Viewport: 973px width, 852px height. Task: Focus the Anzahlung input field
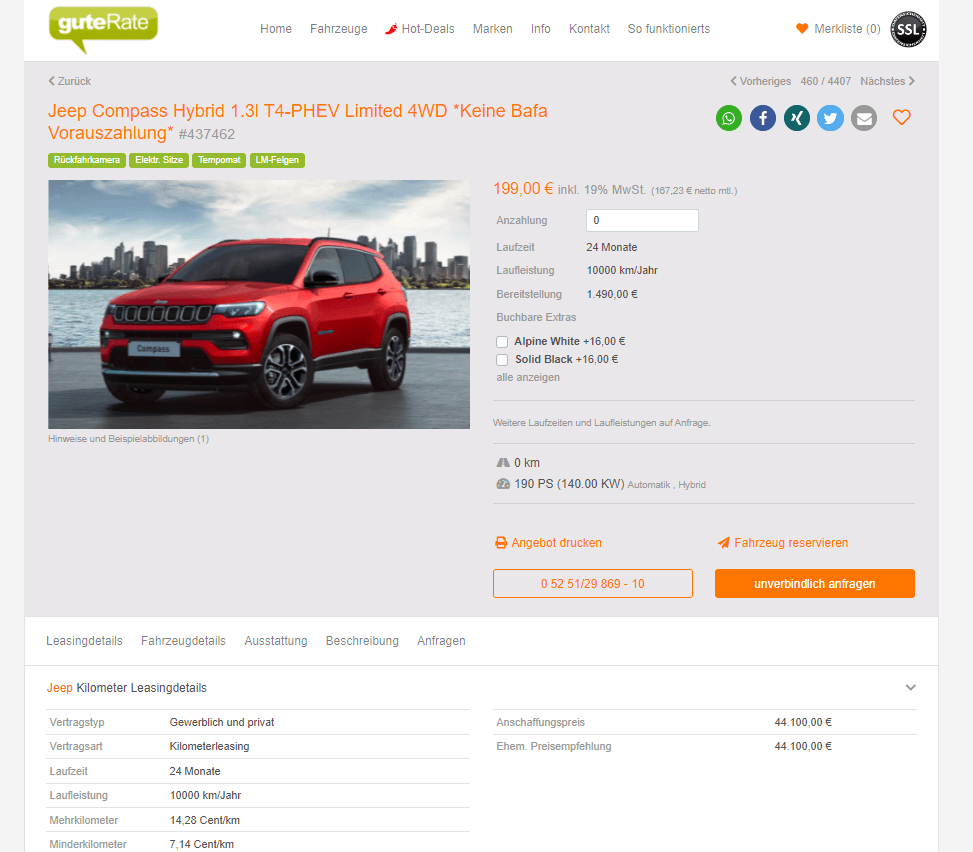pyautogui.click(x=642, y=221)
